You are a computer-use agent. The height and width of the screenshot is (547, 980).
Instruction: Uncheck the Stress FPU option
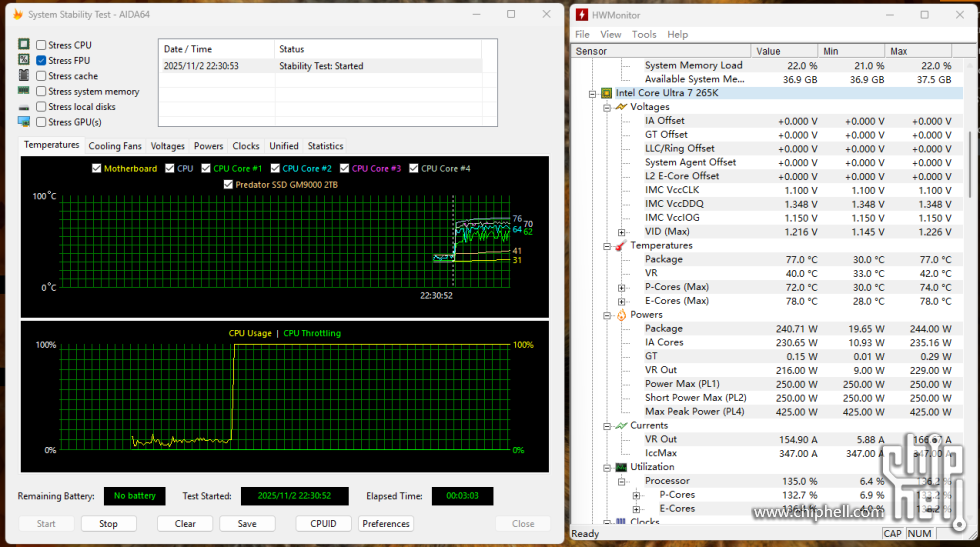click(41, 61)
